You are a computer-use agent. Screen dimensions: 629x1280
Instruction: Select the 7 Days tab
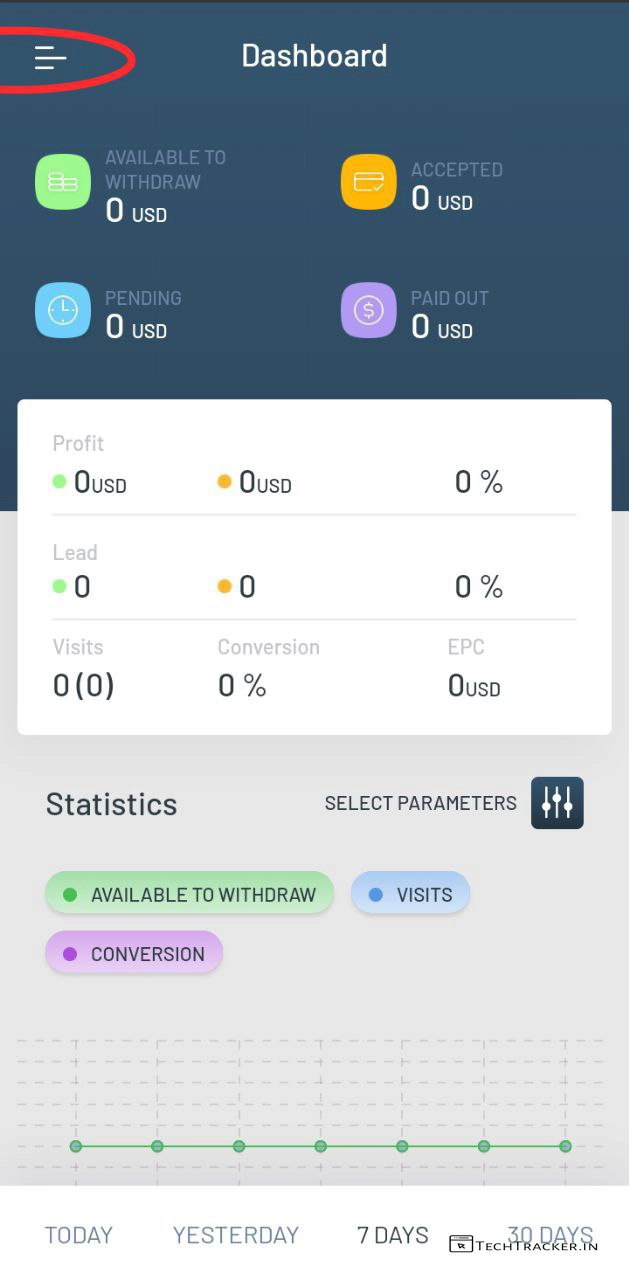(x=393, y=1235)
